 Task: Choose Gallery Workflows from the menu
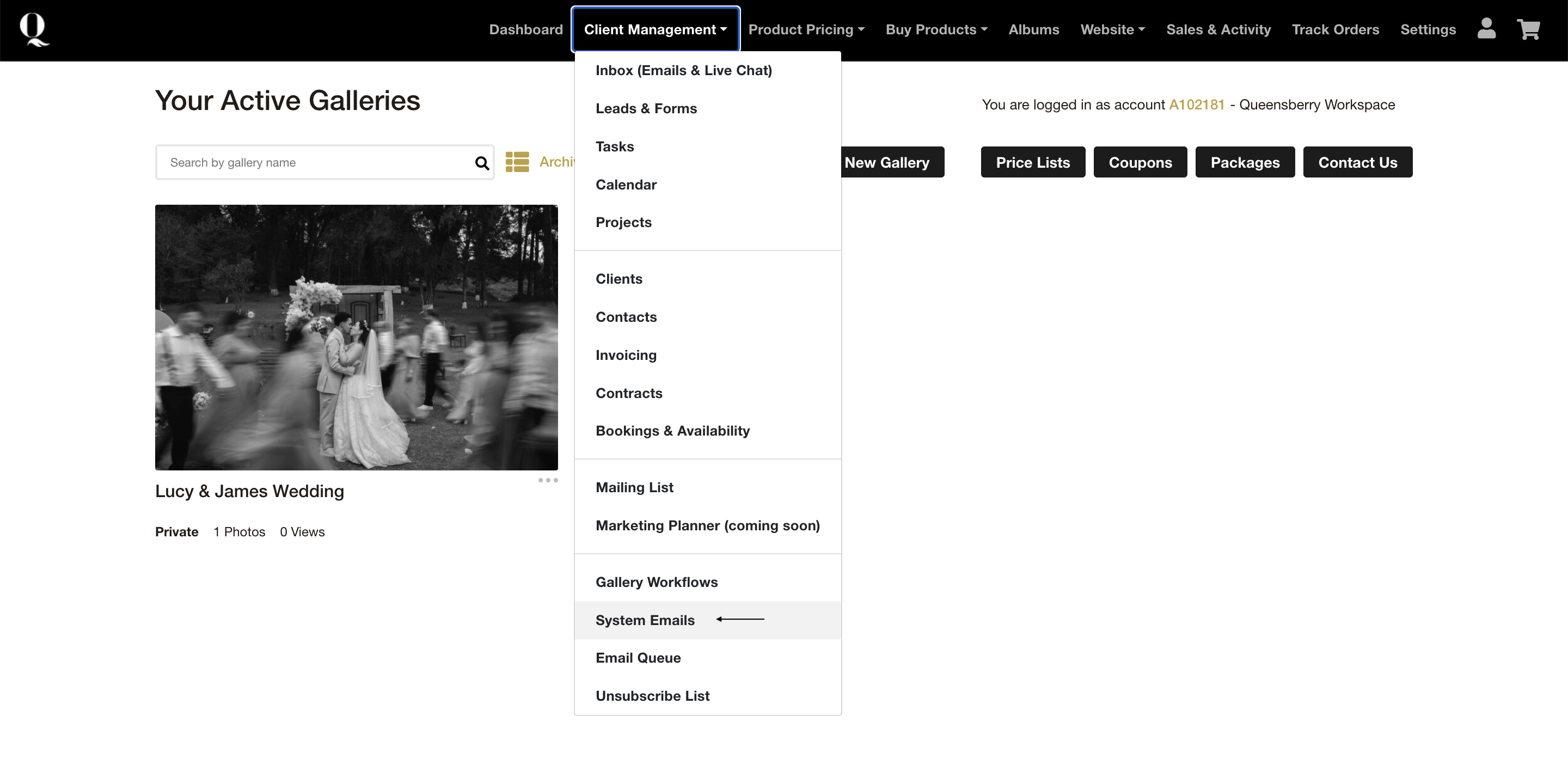[656, 582]
